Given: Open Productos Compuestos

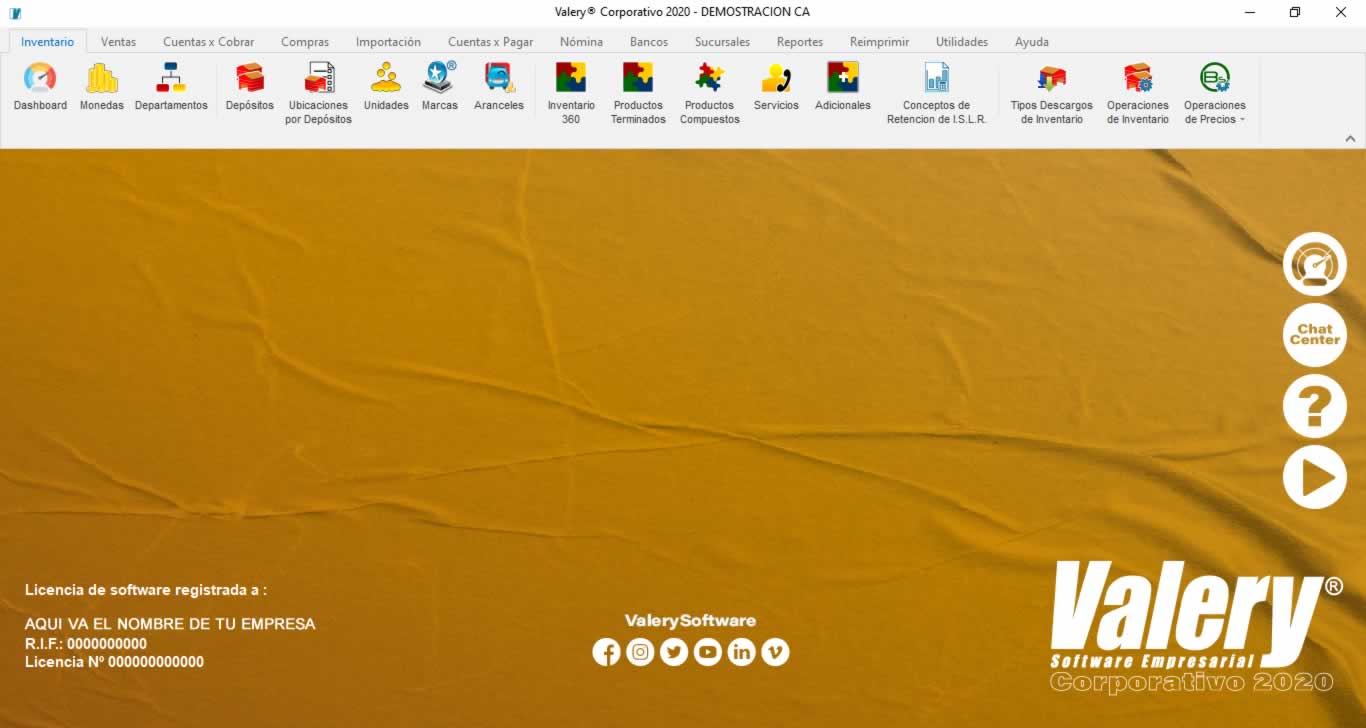Looking at the screenshot, I should [710, 93].
